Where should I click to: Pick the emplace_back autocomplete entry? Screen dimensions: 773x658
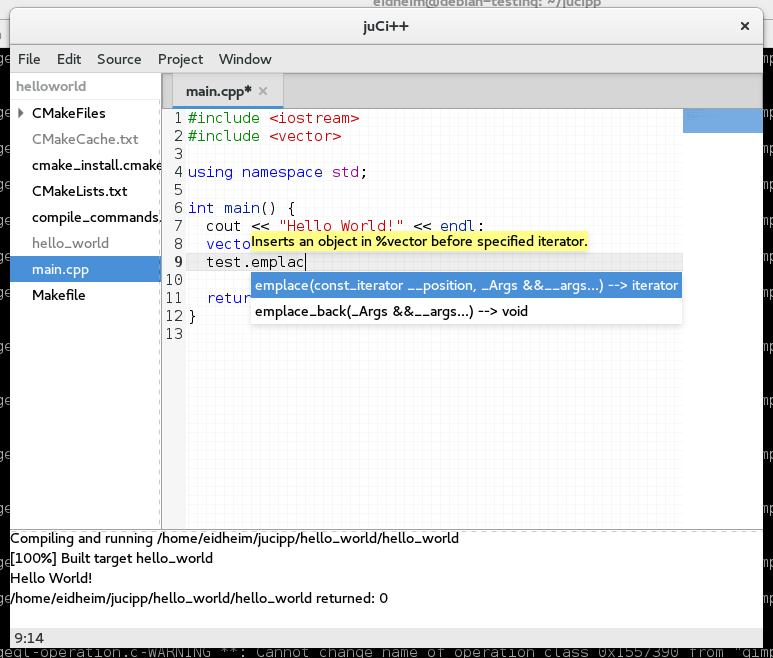click(391, 312)
